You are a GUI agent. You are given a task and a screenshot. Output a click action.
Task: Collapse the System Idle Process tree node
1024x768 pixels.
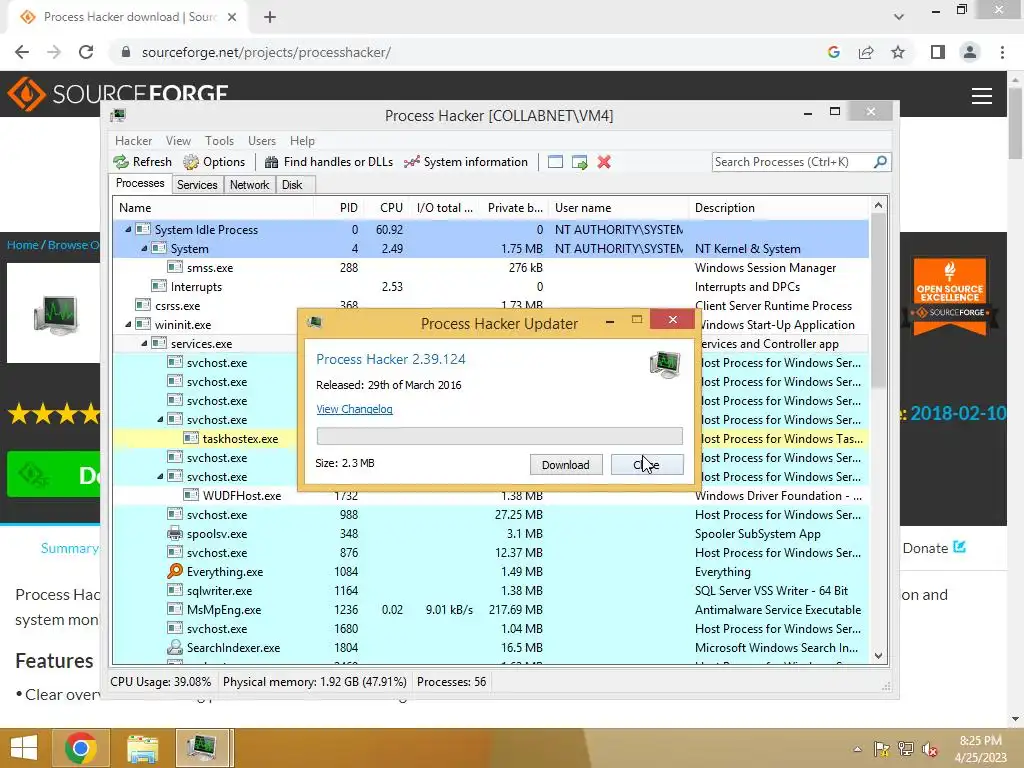click(x=128, y=229)
